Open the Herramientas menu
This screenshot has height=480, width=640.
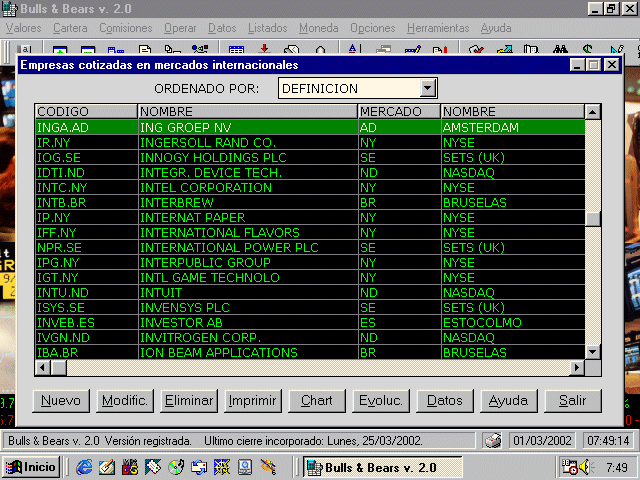click(438, 28)
